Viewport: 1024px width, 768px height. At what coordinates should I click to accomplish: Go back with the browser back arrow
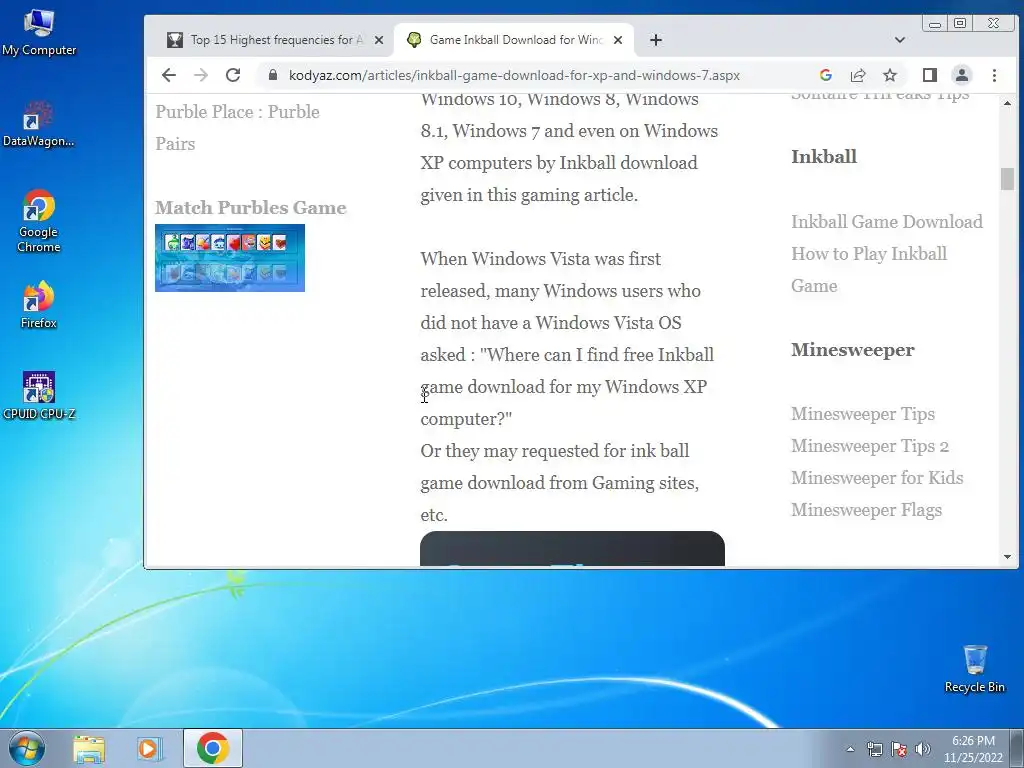[x=168, y=75]
